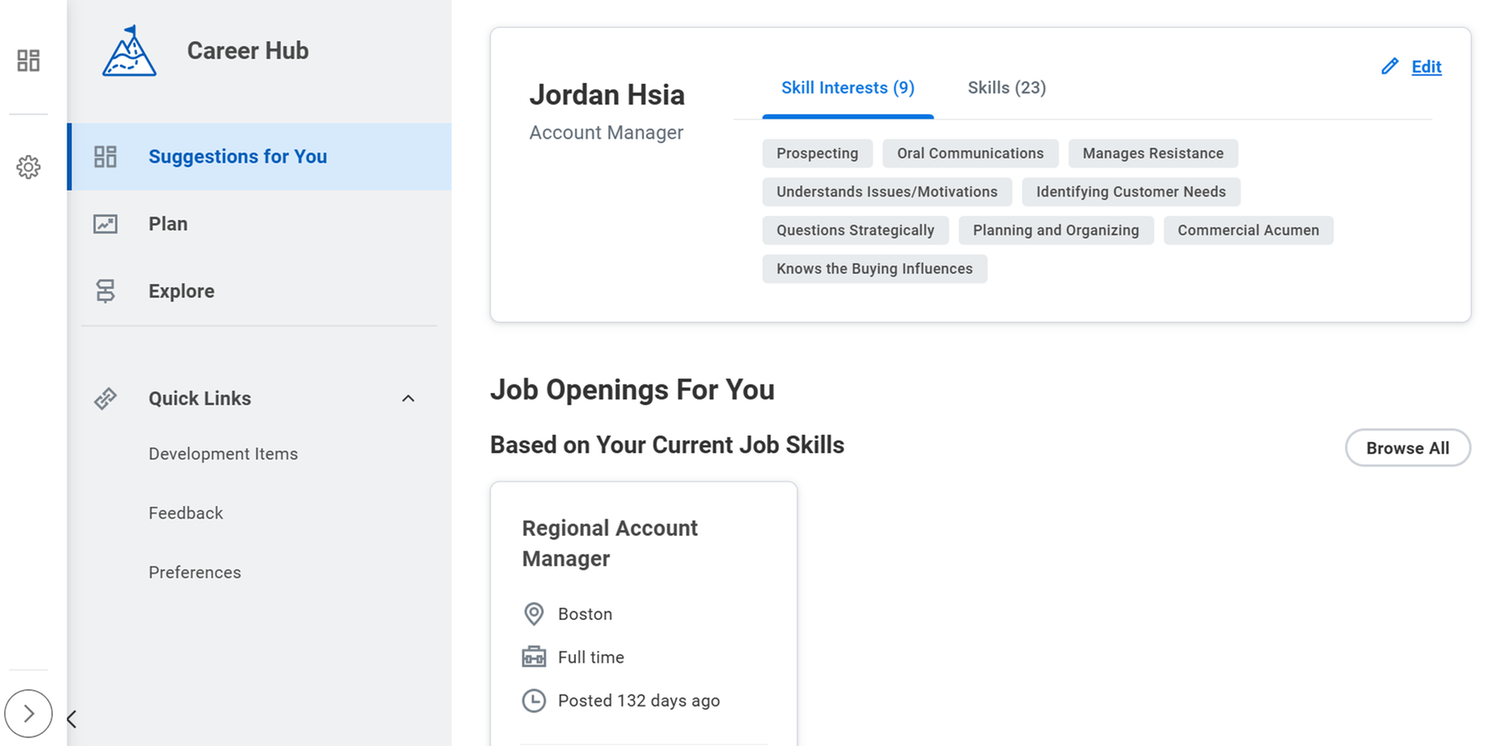The image size is (1500, 746).
Task: Click the briefcase icon beside Full time
Action: pos(533,657)
